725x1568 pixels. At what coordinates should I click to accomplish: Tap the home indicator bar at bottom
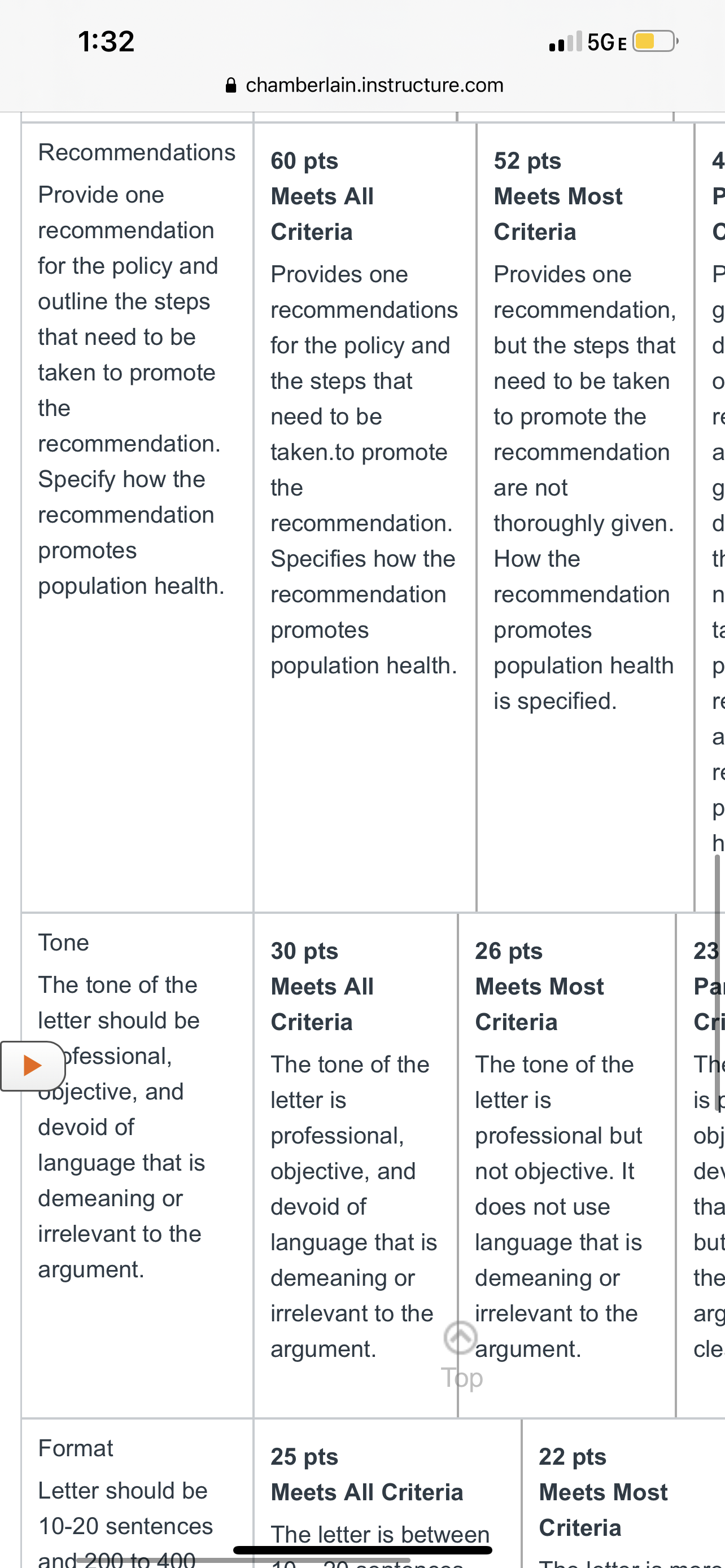[x=363, y=1550]
